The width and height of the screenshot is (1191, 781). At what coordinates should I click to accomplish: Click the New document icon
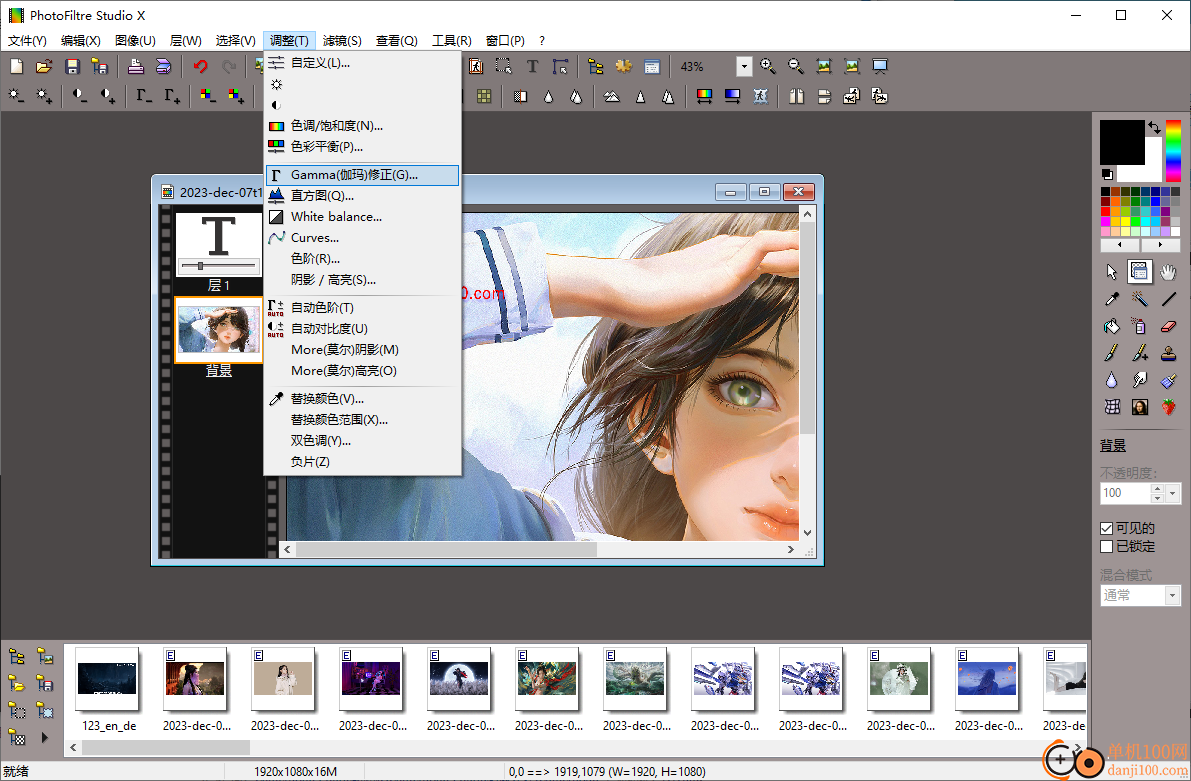(16, 67)
